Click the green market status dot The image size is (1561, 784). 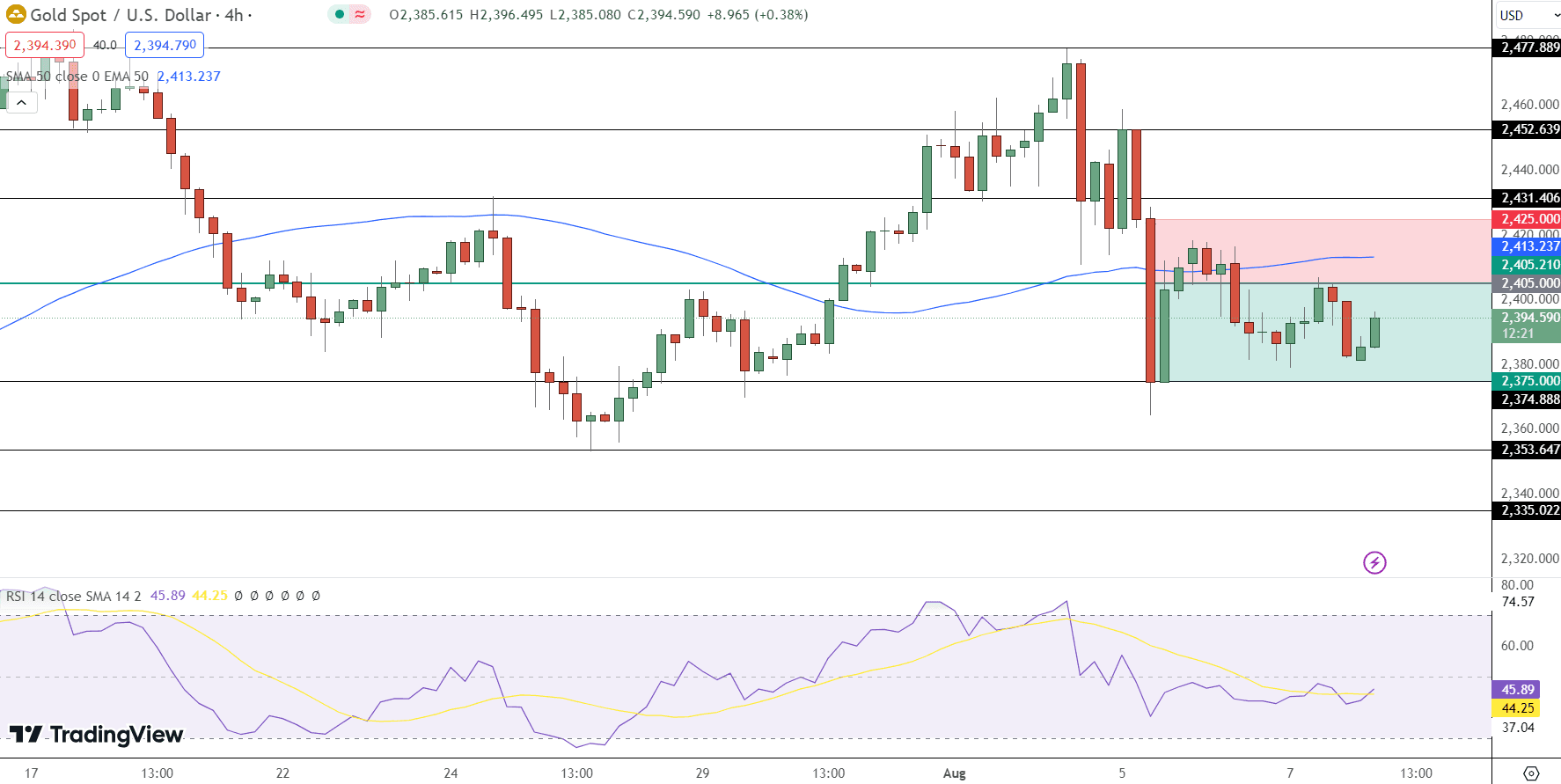click(x=339, y=14)
